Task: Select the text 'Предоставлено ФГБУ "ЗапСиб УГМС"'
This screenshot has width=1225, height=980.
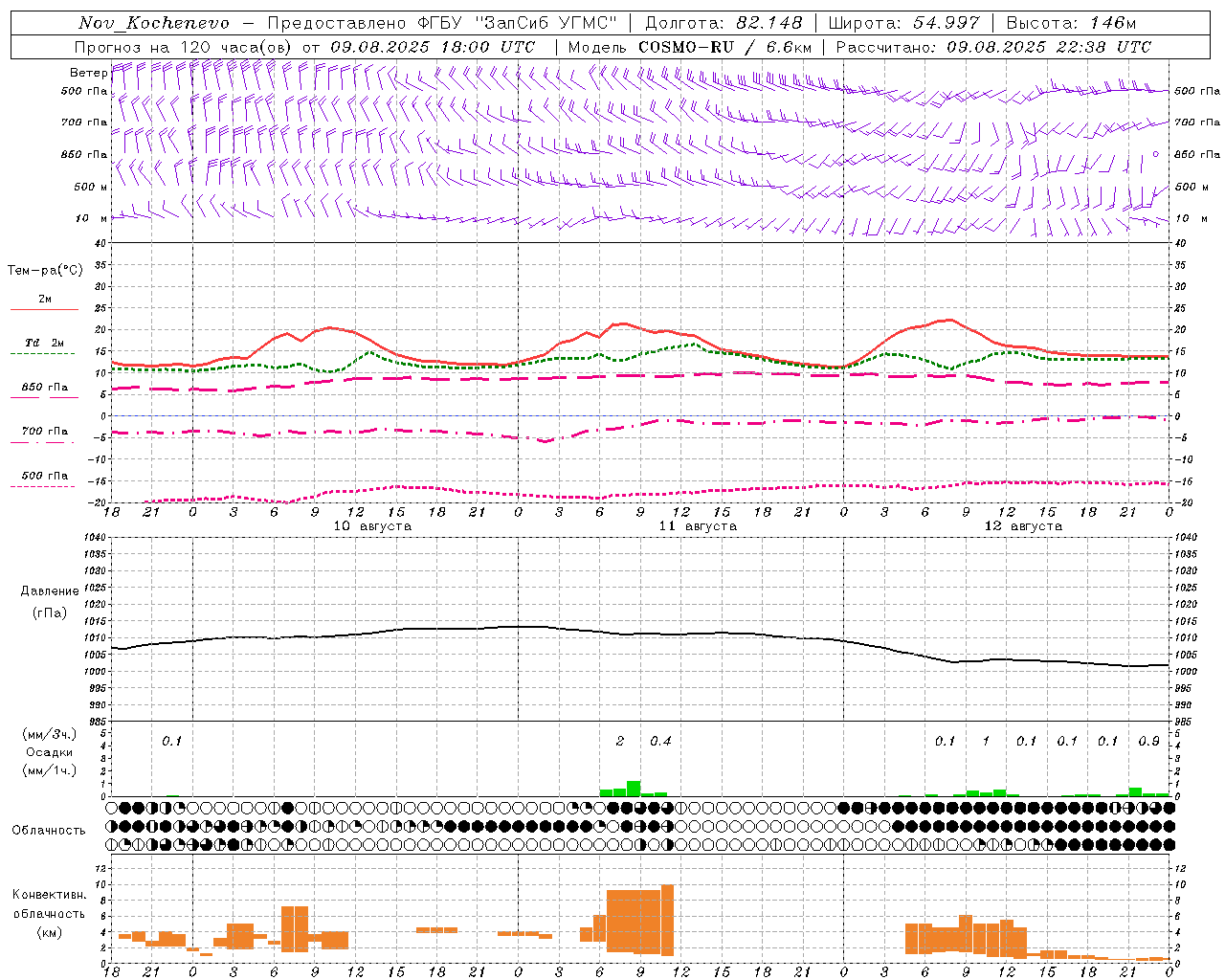Action: pos(442,23)
